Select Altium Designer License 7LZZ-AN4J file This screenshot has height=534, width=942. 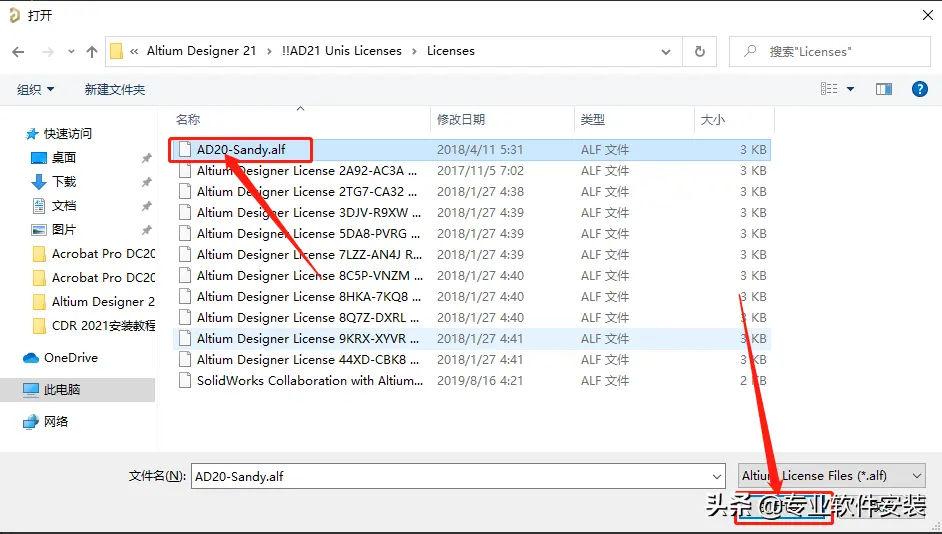pos(471,255)
